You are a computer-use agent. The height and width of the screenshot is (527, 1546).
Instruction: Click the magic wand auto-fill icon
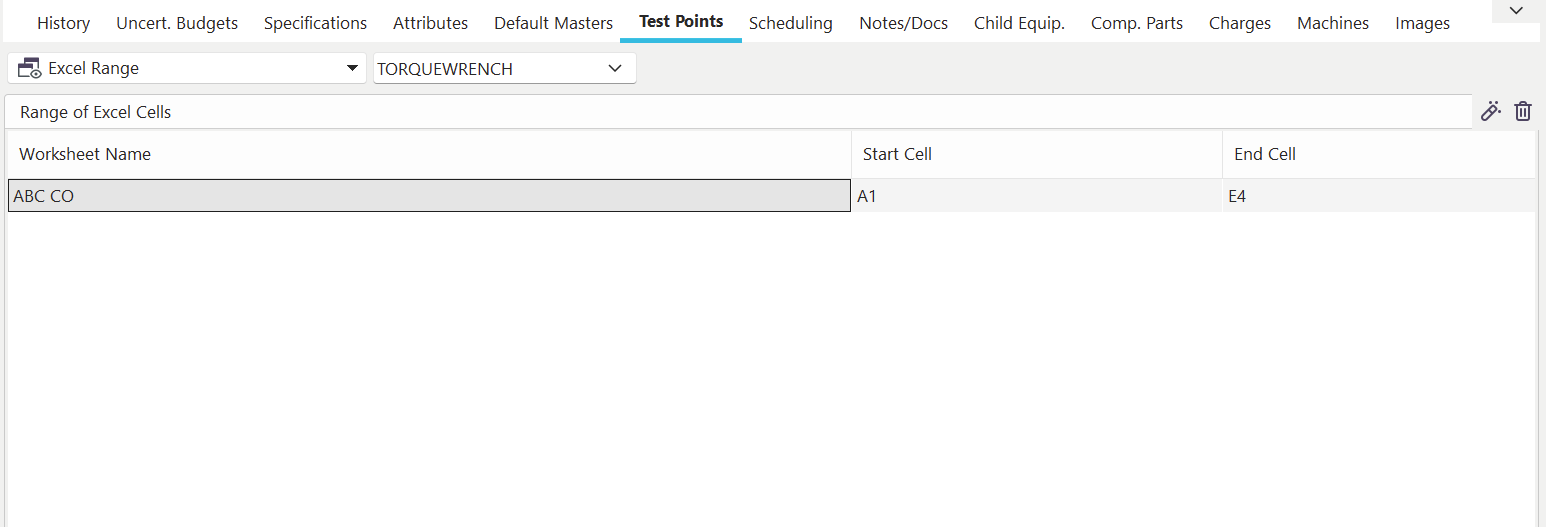coord(1491,111)
